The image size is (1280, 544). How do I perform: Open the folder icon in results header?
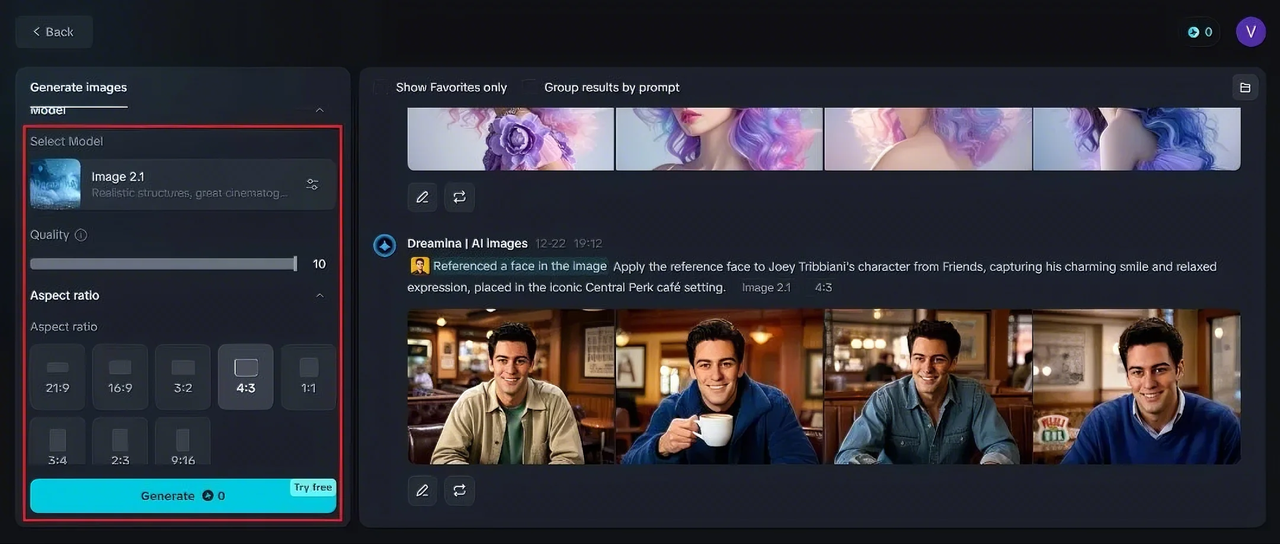click(1245, 87)
